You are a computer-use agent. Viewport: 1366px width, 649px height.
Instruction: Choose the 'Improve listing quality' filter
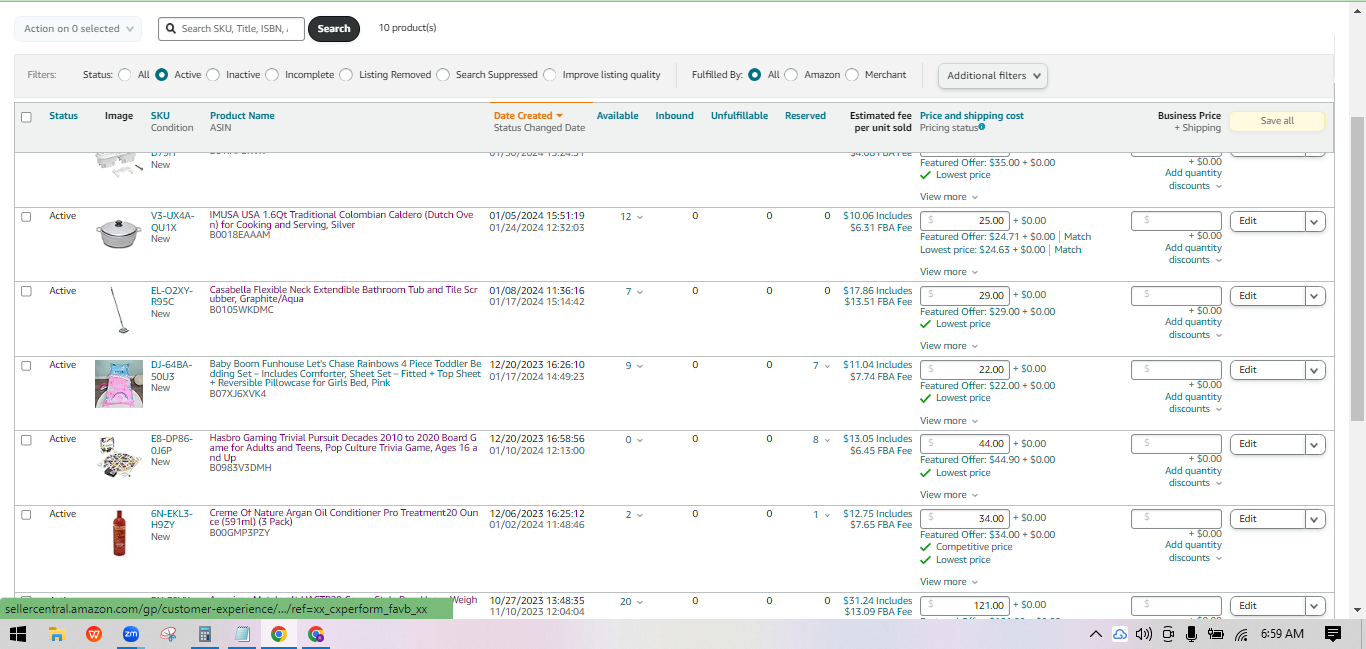(x=550, y=75)
